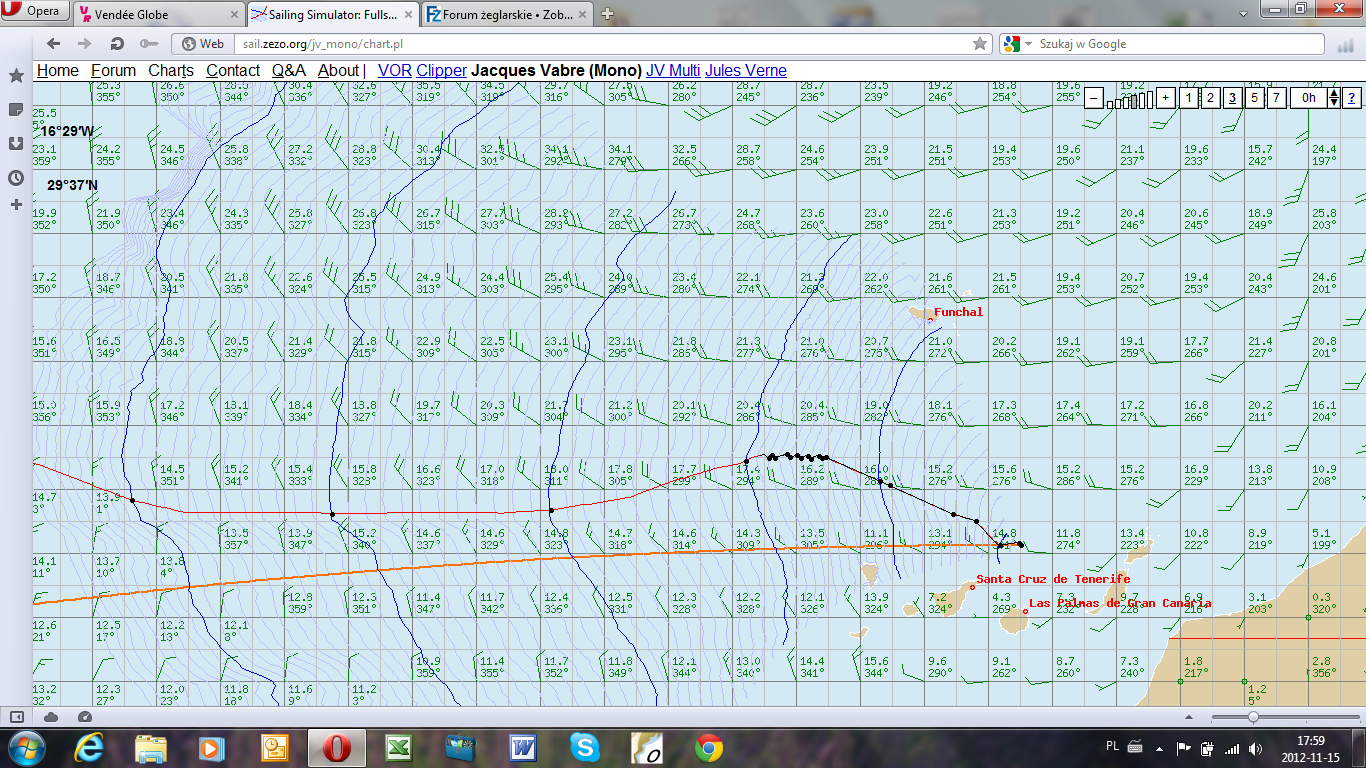The height and width of the screenshot is (768, 1366).
Task: Select the smallest zoom level bar
Action: tap(1110, 104)
